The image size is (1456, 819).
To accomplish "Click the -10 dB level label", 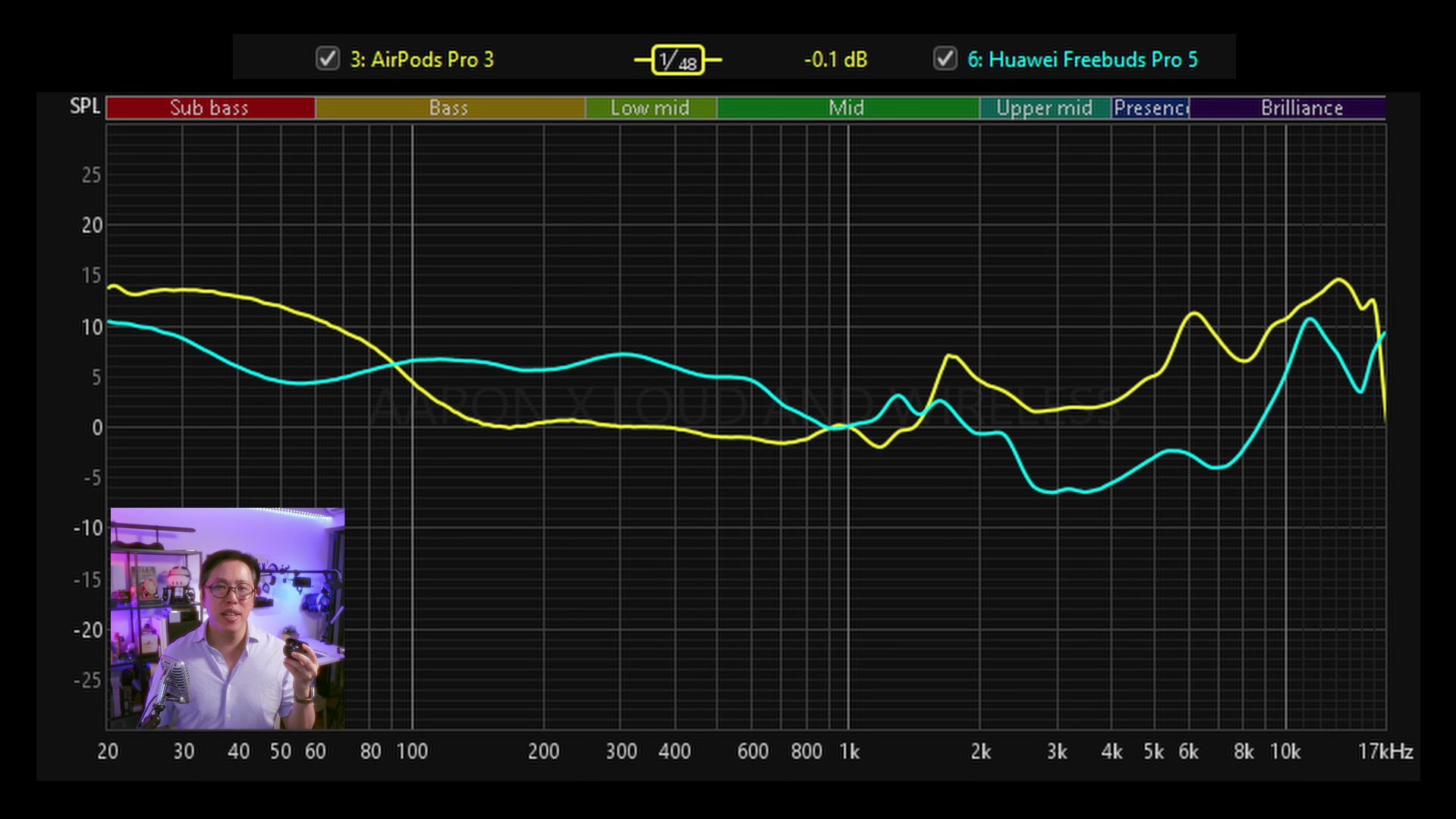I will click(87, 528).
